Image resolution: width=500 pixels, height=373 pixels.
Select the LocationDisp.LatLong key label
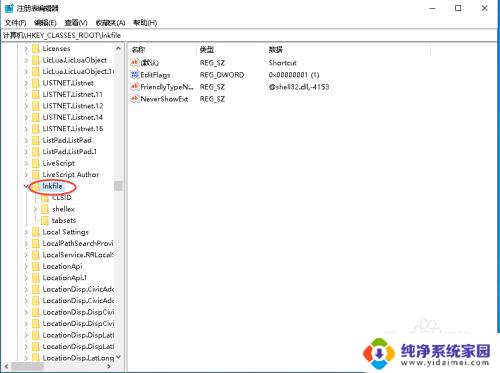78,358
